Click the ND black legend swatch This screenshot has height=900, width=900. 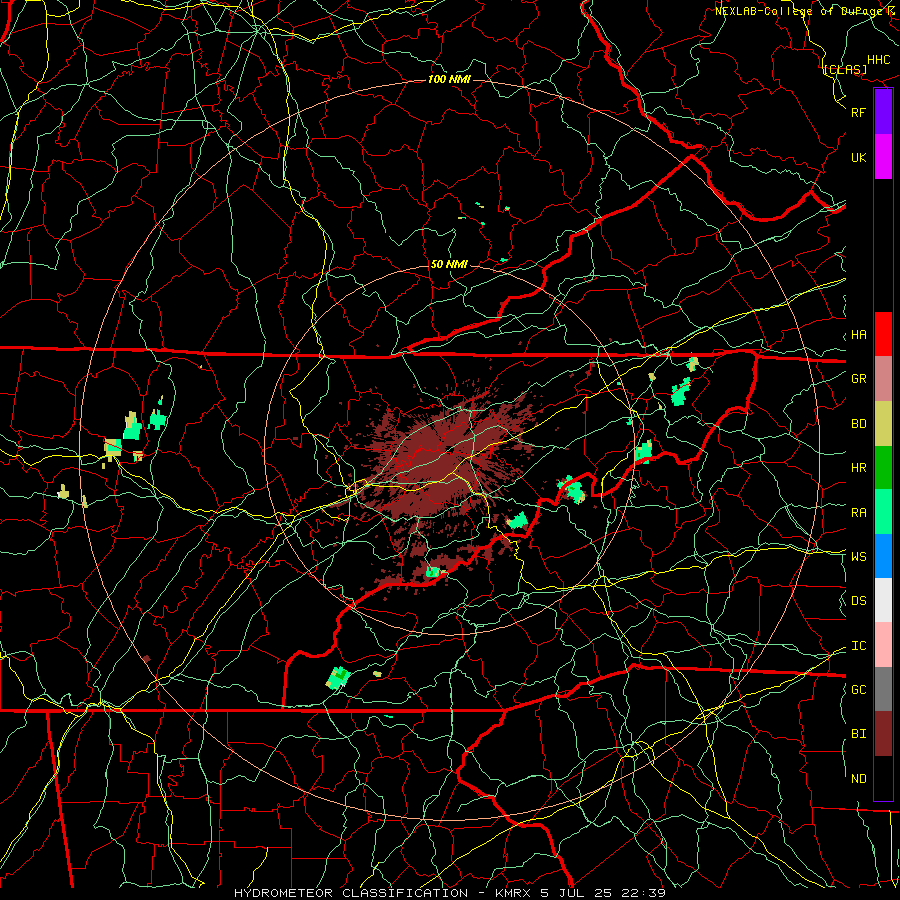coord(883,778)
